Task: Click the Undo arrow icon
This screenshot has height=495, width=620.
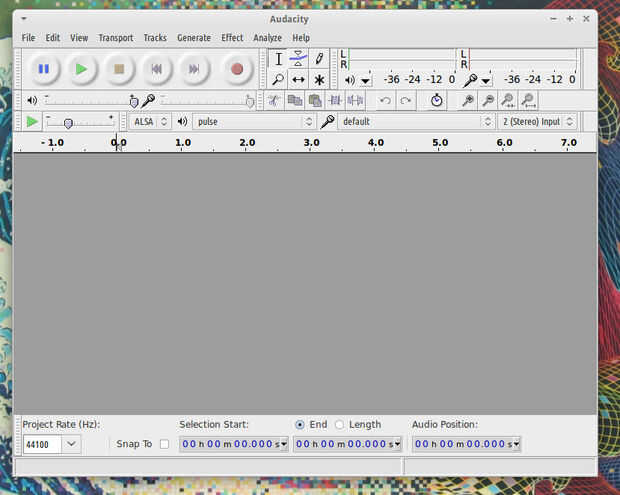Action: click(385, 100)
